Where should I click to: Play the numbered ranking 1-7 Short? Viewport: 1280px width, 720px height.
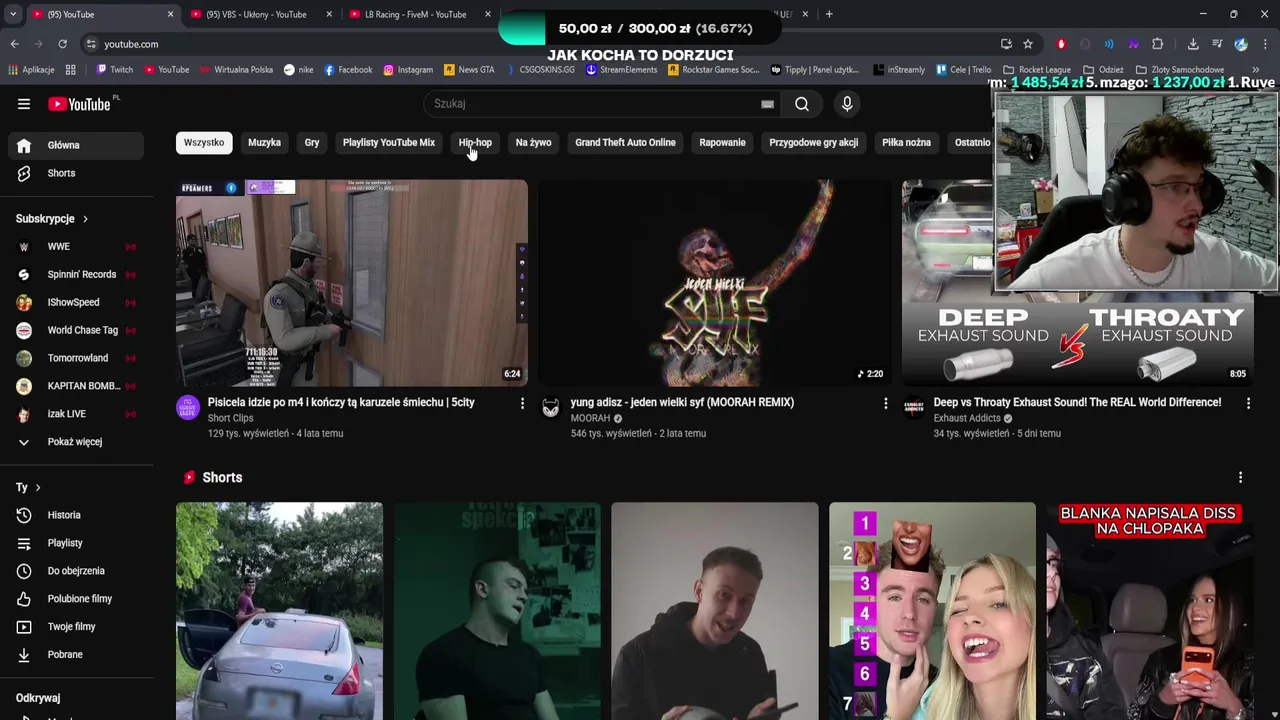coord(932,611)
